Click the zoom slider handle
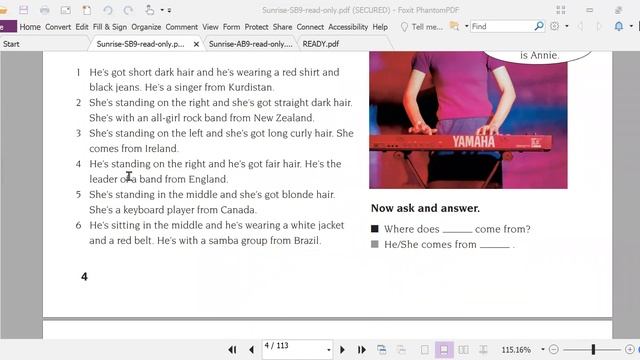The width and height of the screenshot is (640, 360). pyautogui.click(x=593, y=349)
